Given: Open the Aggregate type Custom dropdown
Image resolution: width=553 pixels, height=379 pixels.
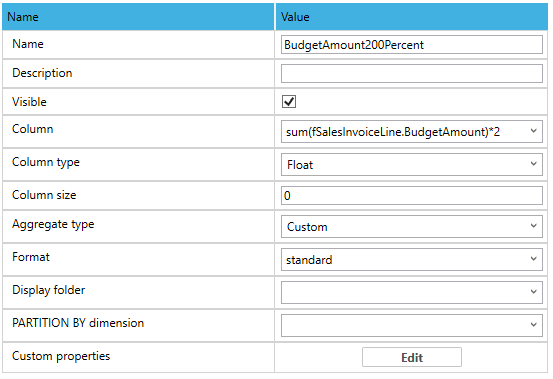Looking at the screenshot, I should coord(412,226).
